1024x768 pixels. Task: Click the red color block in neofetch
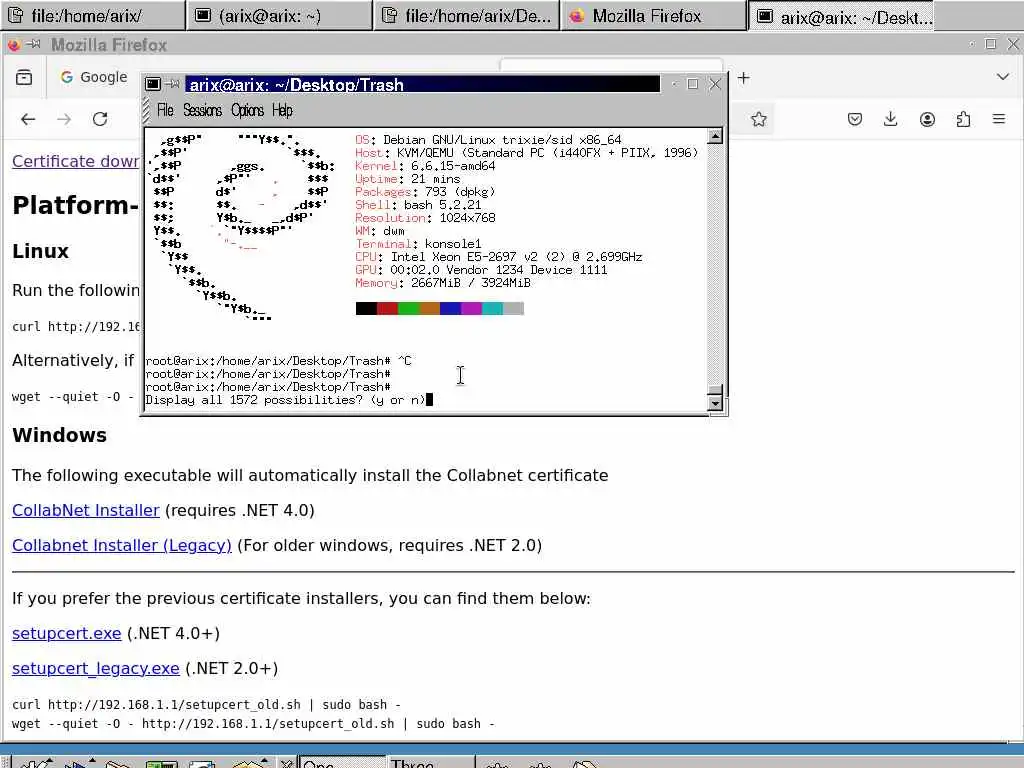tap(387, 308)
